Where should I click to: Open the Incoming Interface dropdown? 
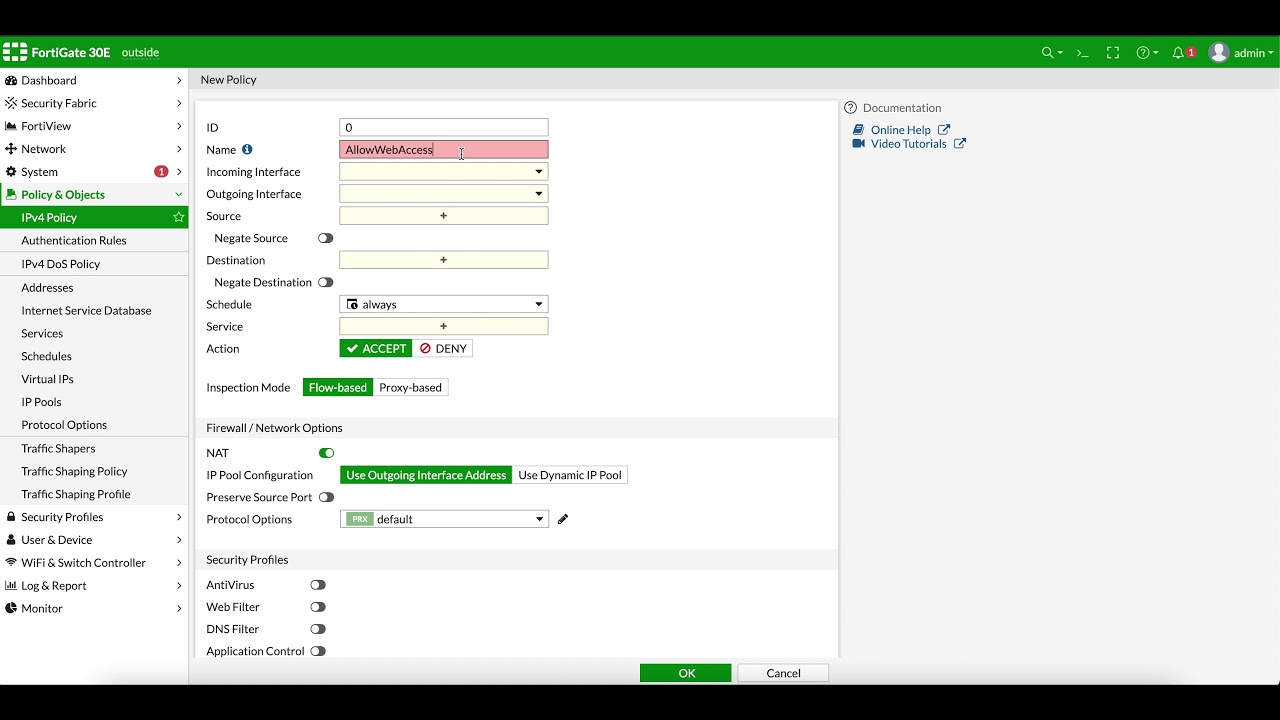(444, 172)
